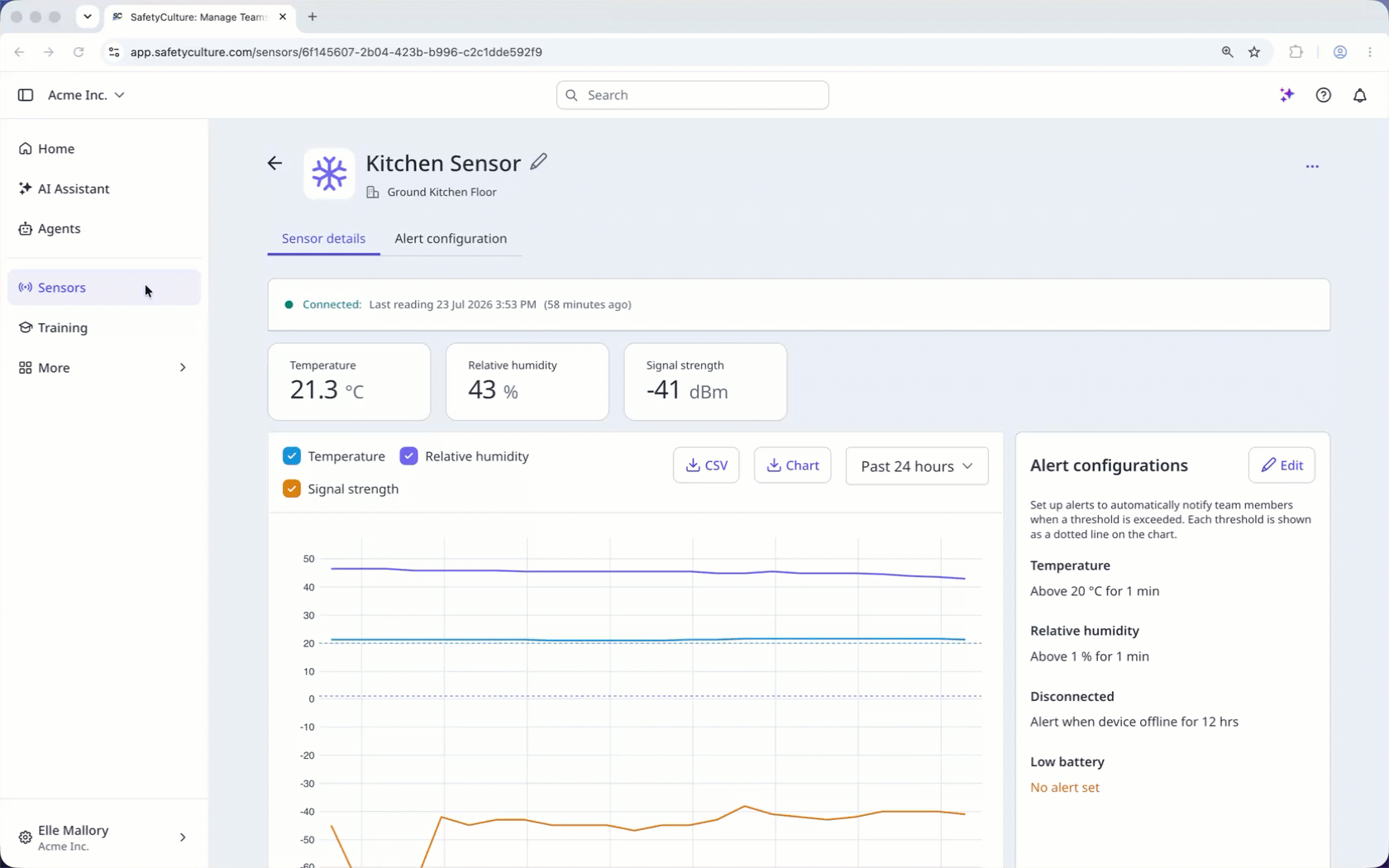The image size is (1389, 868).
Task: Toggle the Signal strength checkbox
Action: (x=291, y=489)
